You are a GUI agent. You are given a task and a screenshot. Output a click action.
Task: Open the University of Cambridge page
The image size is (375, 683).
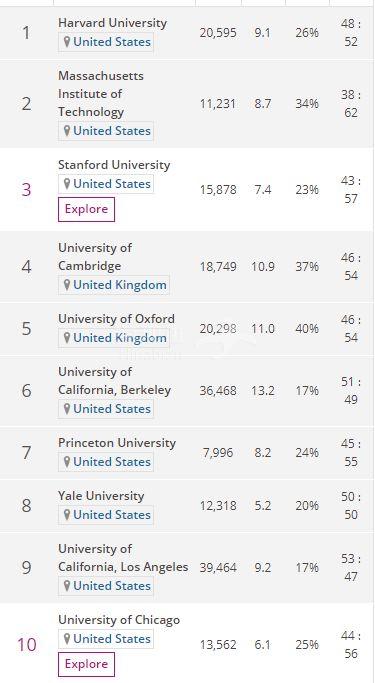95,257
